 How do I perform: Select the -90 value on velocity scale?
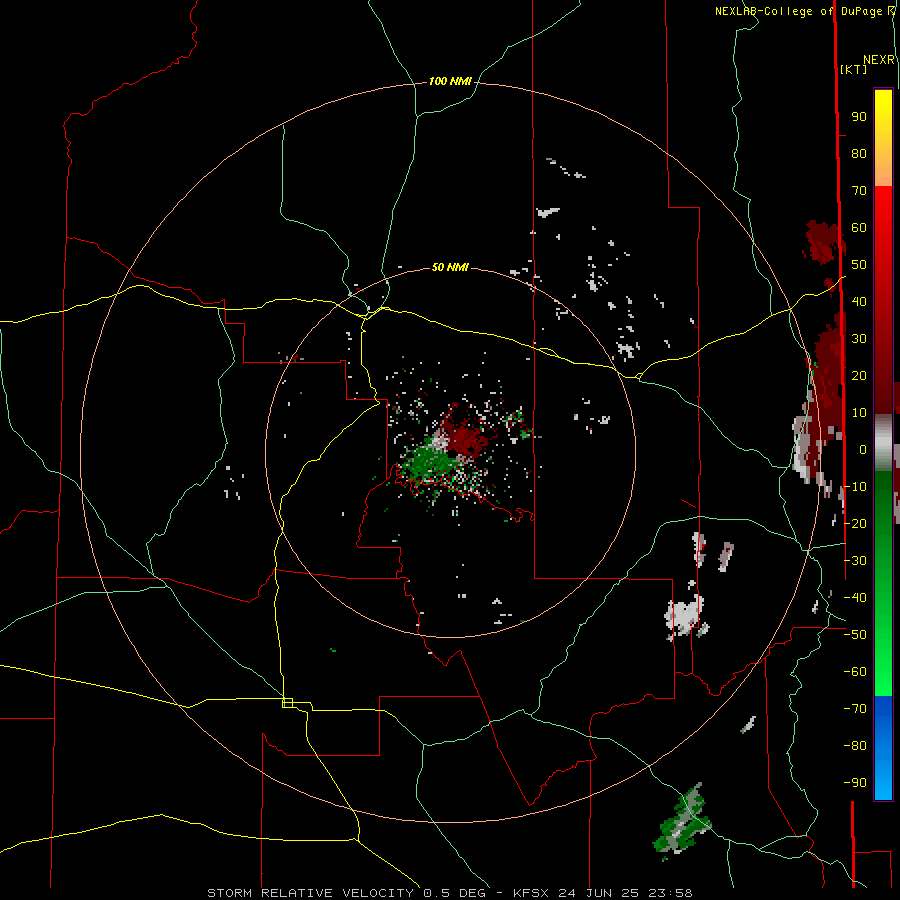coord(855,783)
